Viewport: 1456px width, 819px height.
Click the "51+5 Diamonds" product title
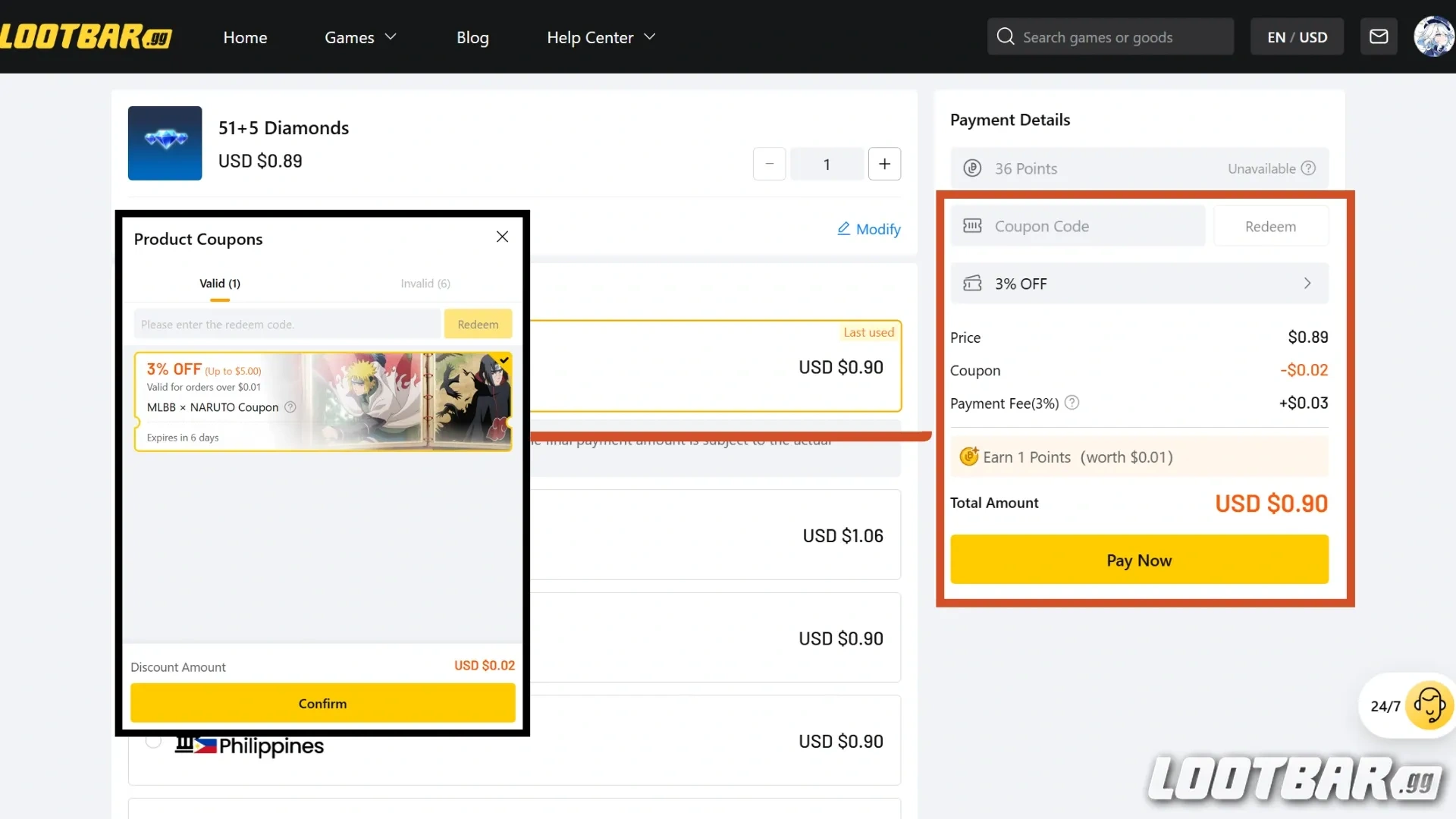coord(284,127)
